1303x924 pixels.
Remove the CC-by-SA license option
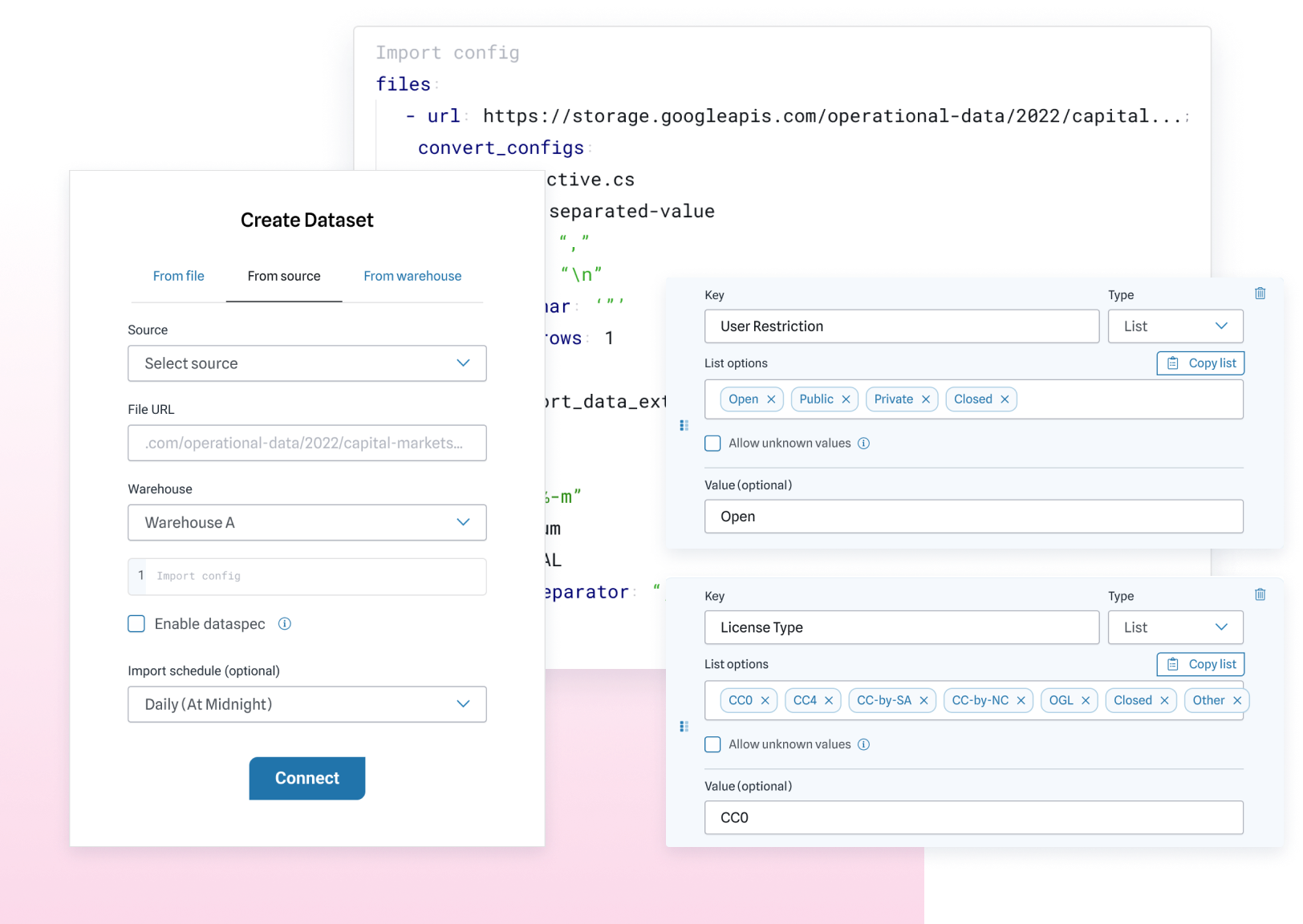pyautogui.click(x=925, y=700)
